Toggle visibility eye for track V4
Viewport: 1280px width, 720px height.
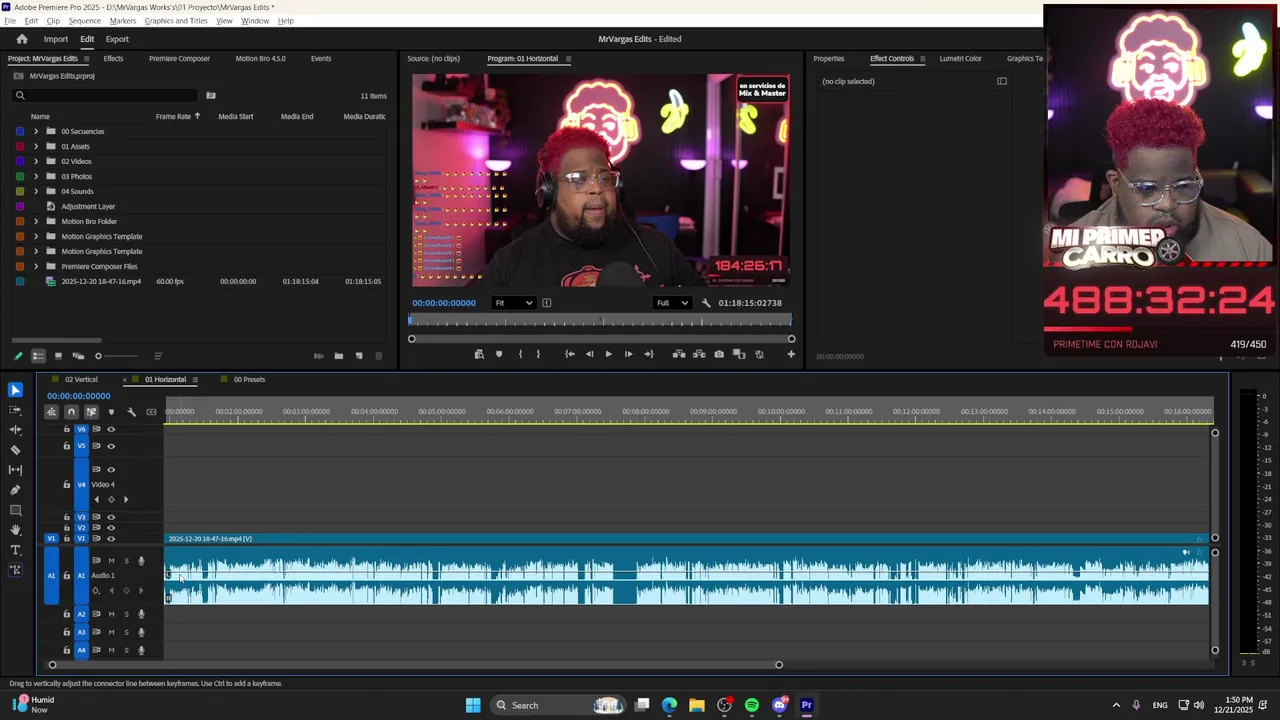(111, 469)
